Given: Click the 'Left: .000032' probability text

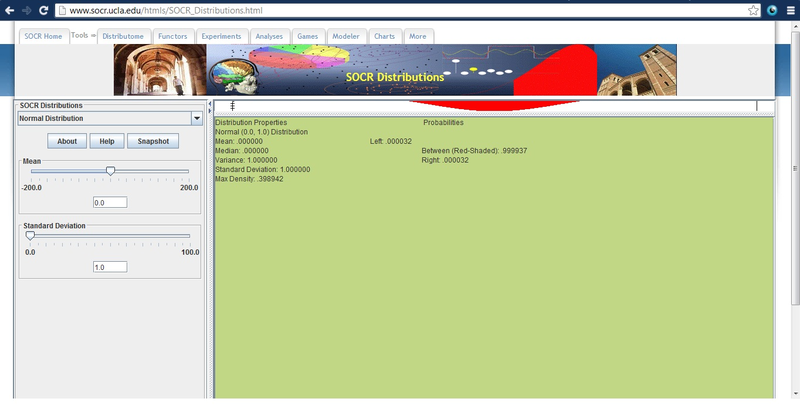Looking at the screenshot, I should tap(391, 141).
